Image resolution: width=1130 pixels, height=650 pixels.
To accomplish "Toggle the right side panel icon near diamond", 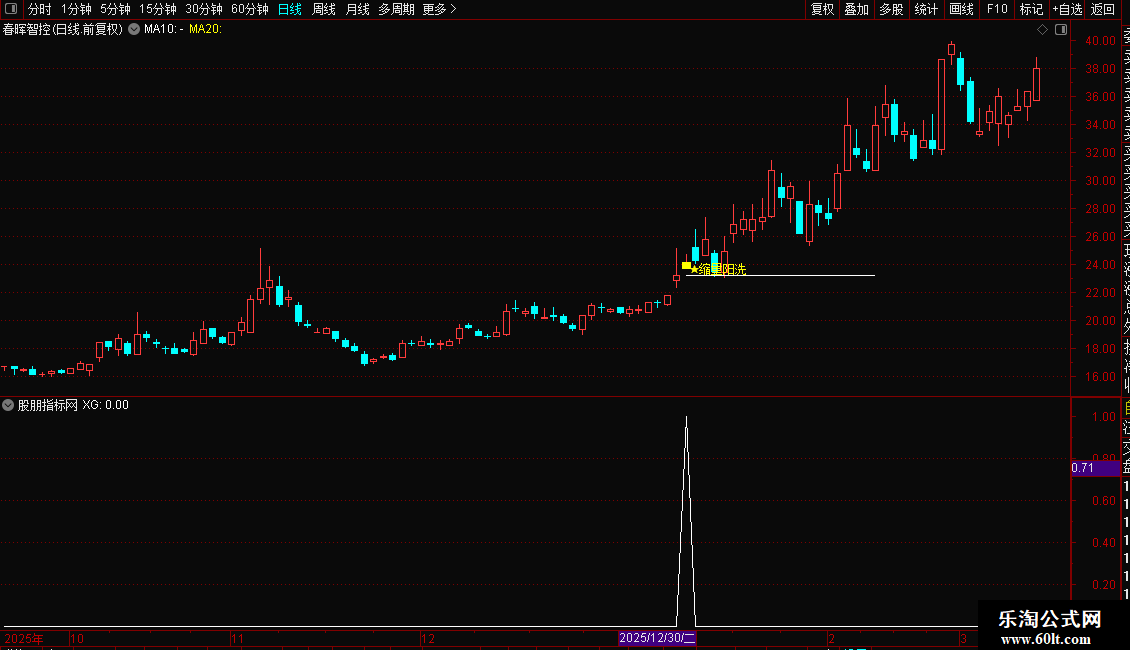I will pos(1061,30).
